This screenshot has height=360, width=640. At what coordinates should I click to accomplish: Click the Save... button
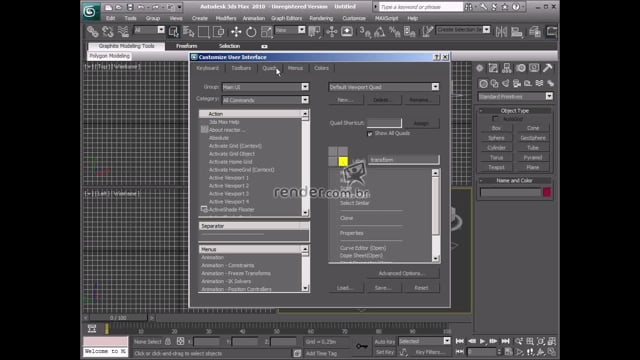pyautogui.click(x=383, y=288)
